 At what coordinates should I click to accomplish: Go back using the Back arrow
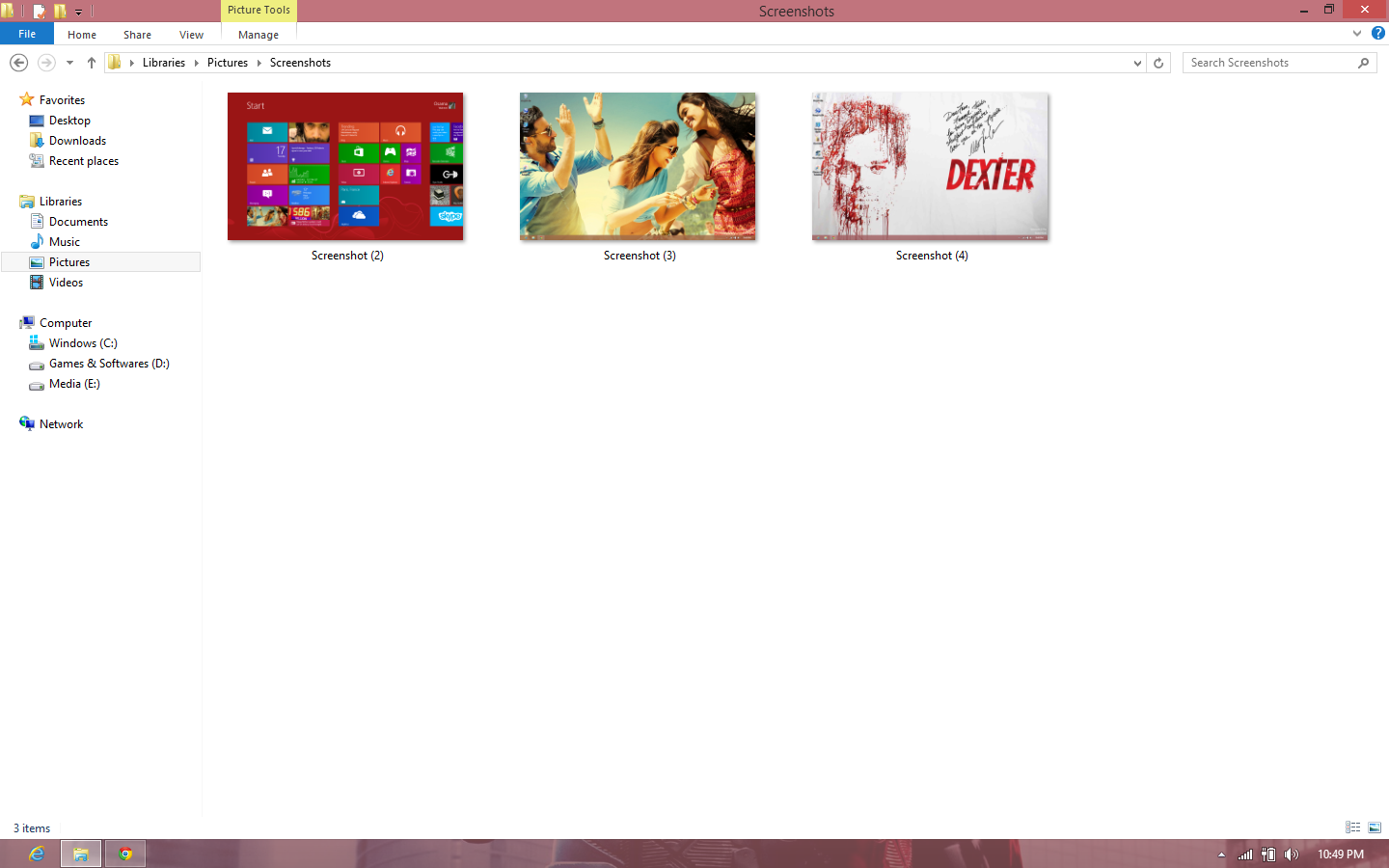(x=18, y=63)
